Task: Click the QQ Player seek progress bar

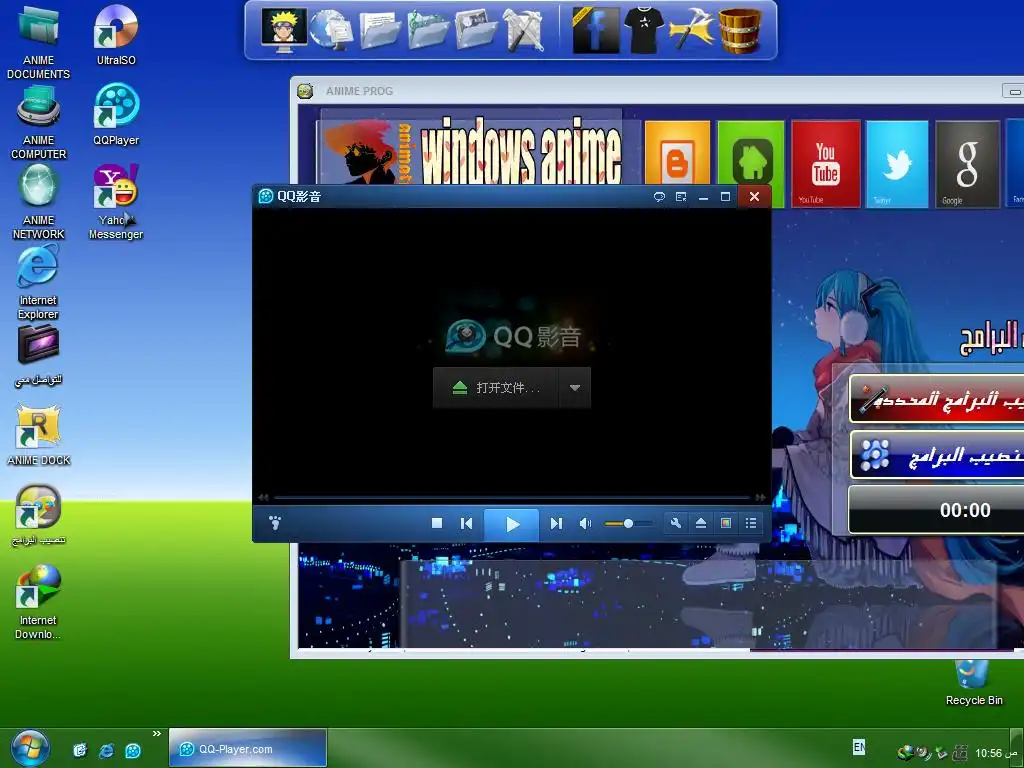Action: 511,498
